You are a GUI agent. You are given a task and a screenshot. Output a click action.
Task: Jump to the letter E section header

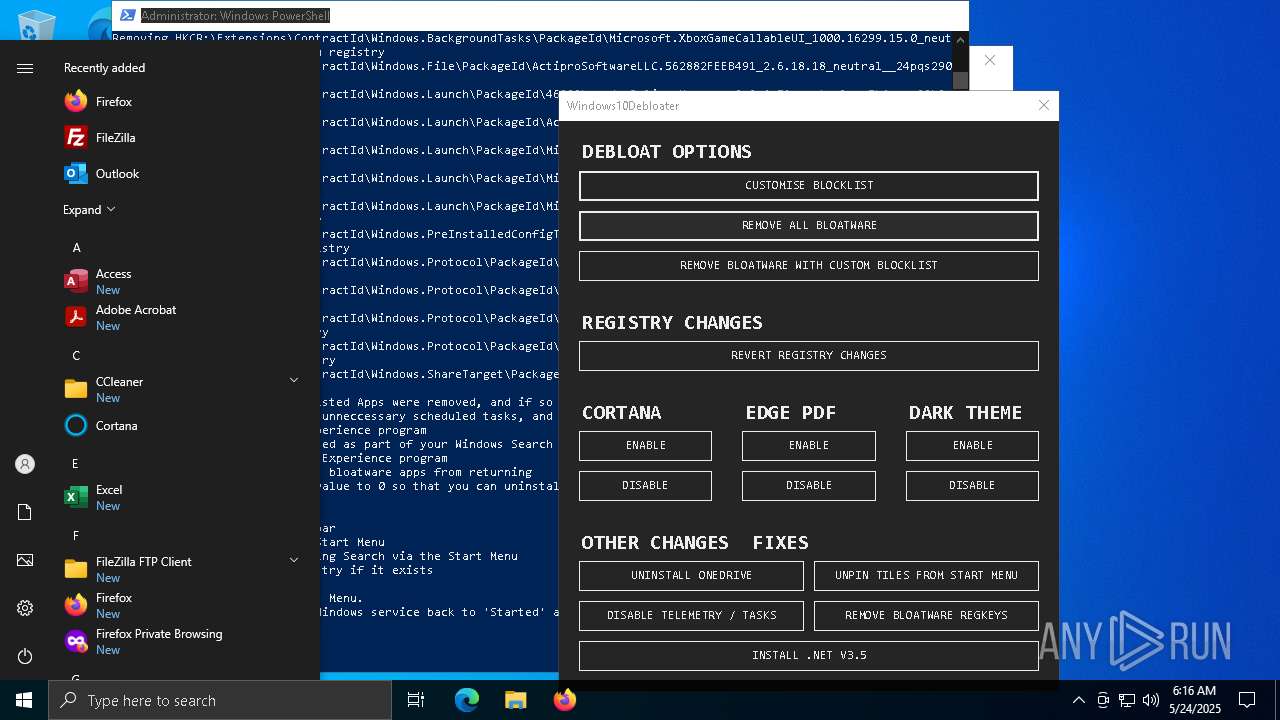76,464
